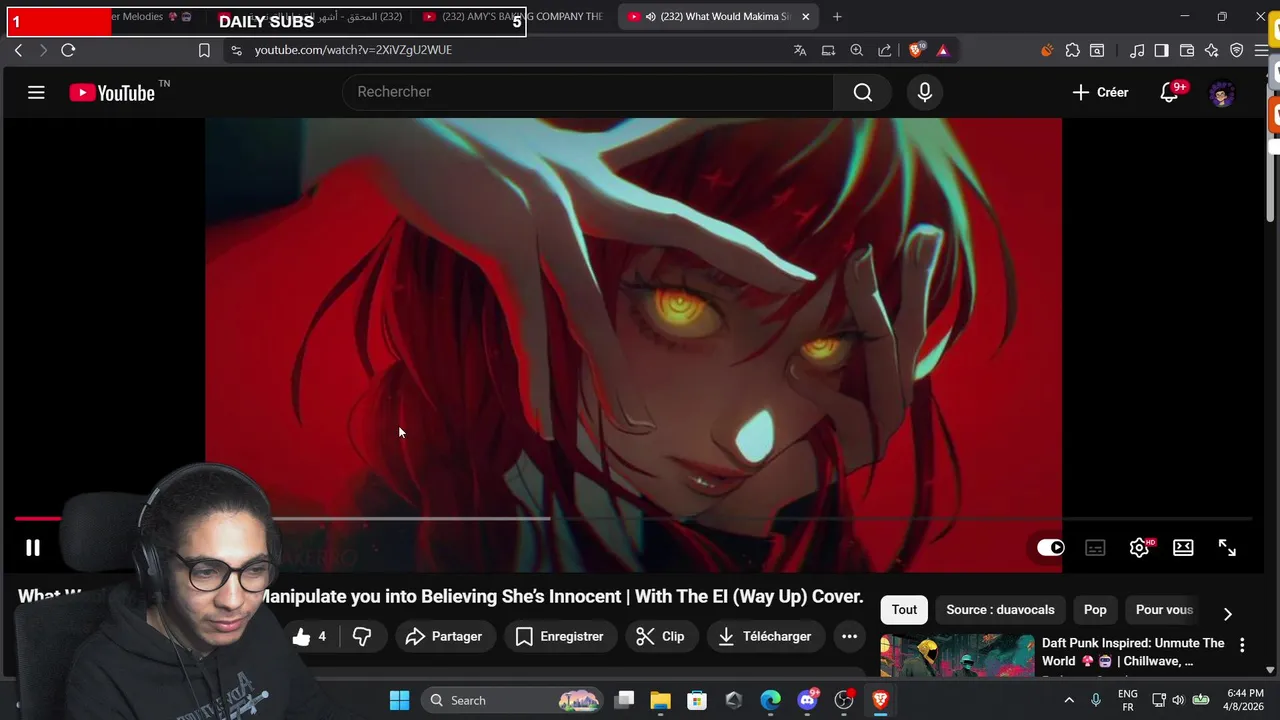Open Brave VPN shield icon

coord(1237,50)
